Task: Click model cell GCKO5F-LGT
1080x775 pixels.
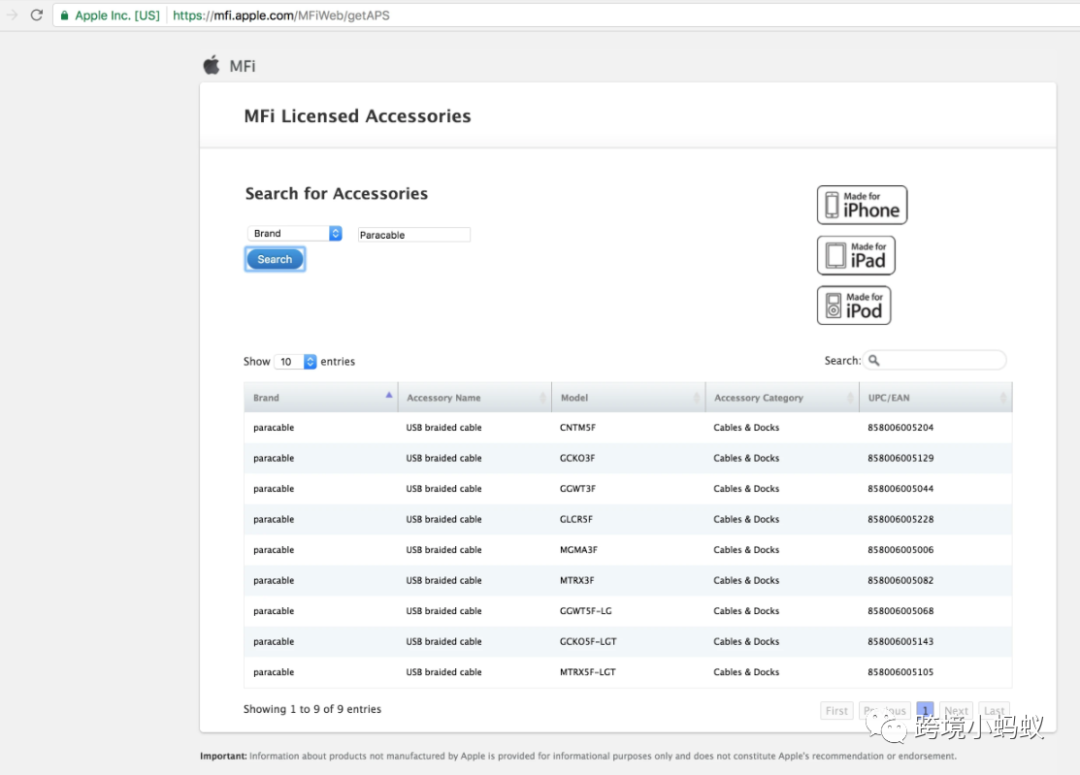Action: (588, 641)
